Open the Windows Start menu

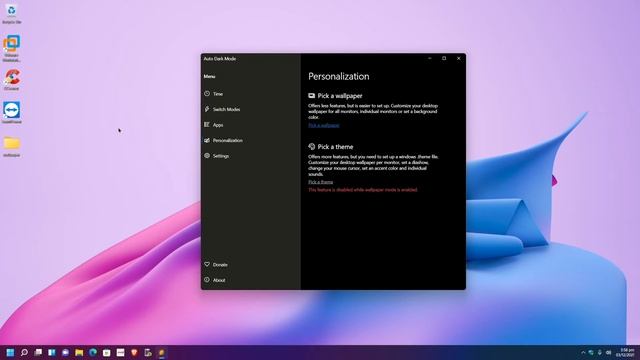coord(10,352)
